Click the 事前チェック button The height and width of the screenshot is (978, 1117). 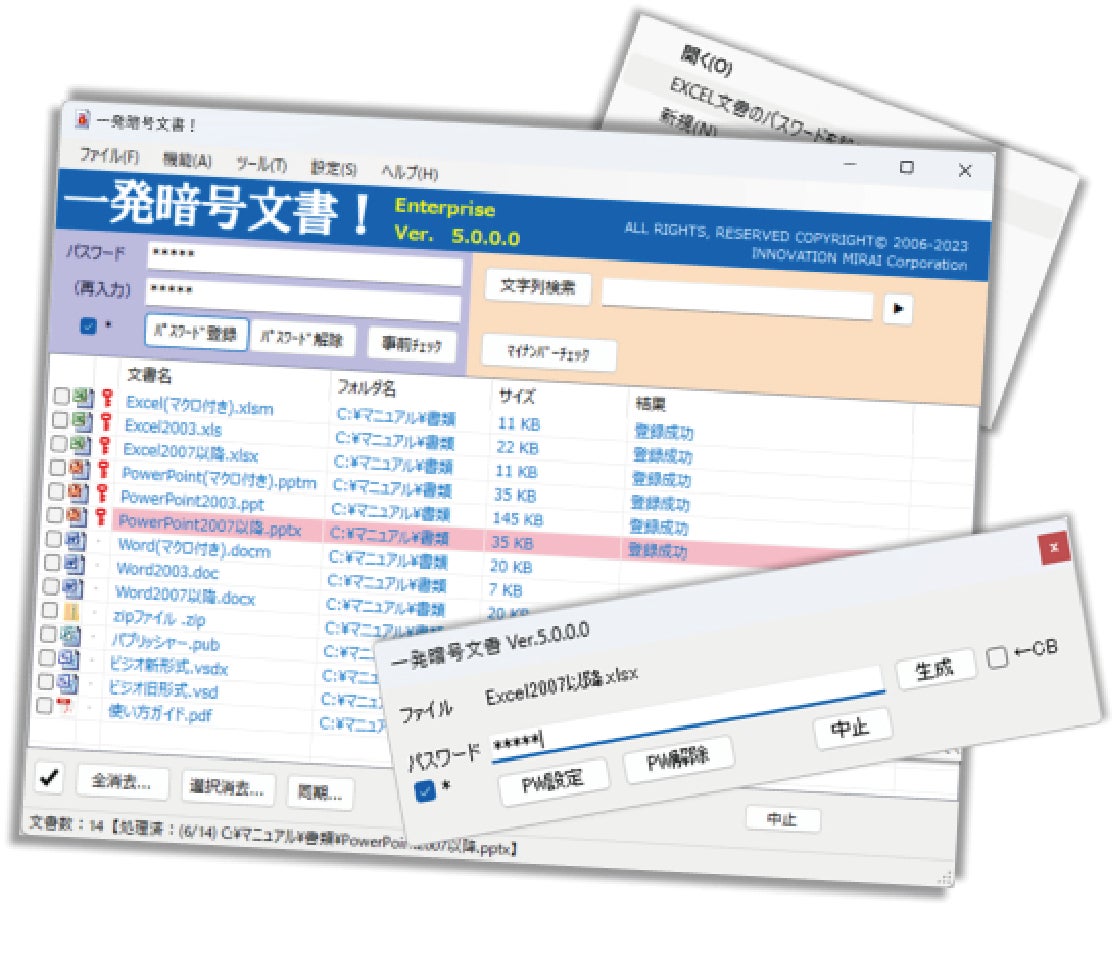pyautogui.click(x=412, y=345)
